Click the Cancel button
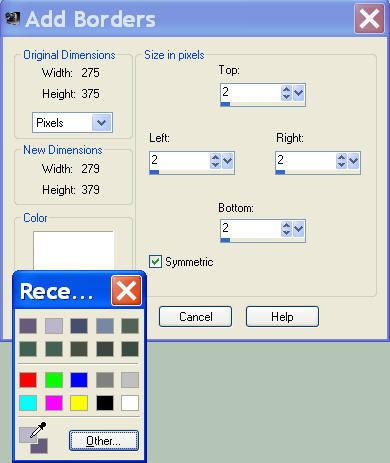The width and height of the screenshot is (390, 463). [x=195, y=316]
